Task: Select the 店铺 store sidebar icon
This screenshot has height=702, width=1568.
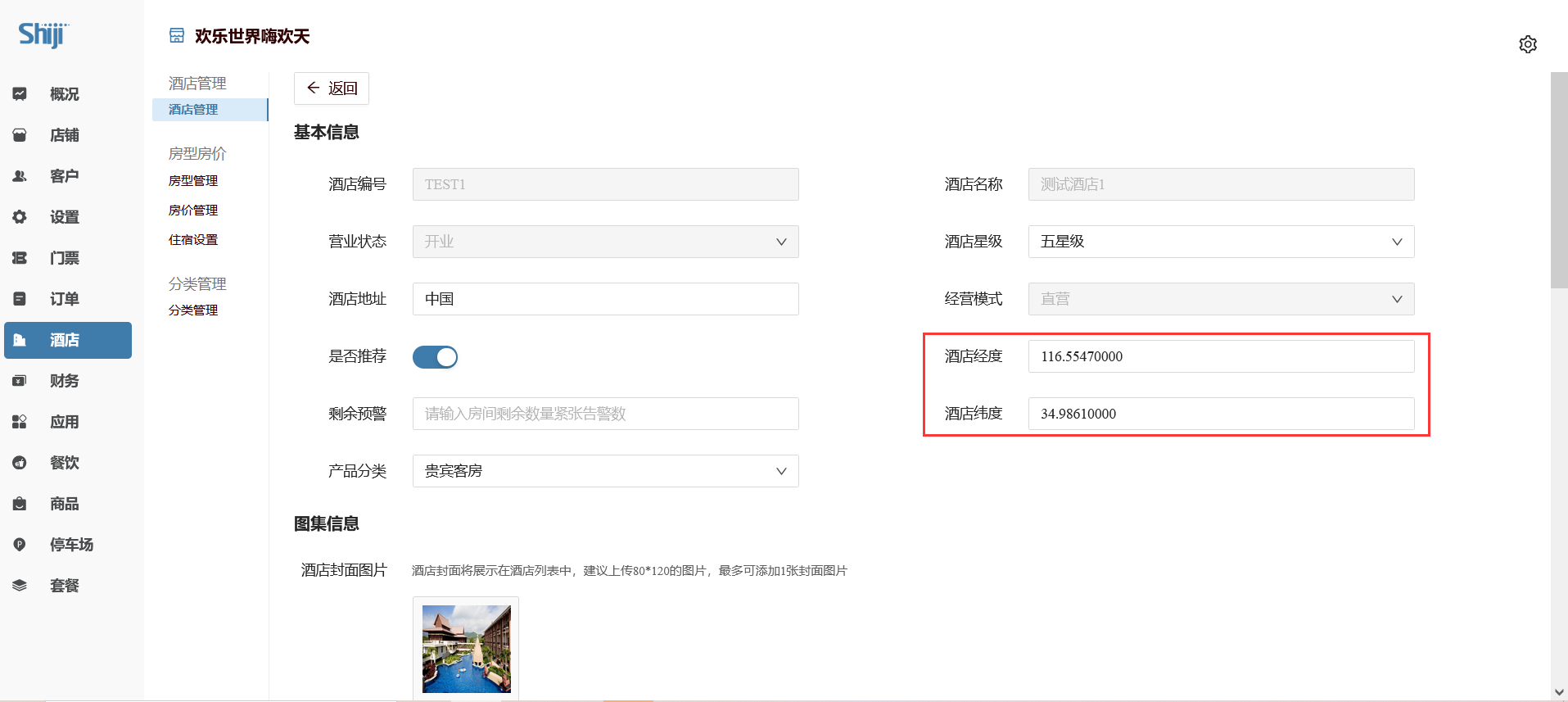Action: click(x=20, y=135)
